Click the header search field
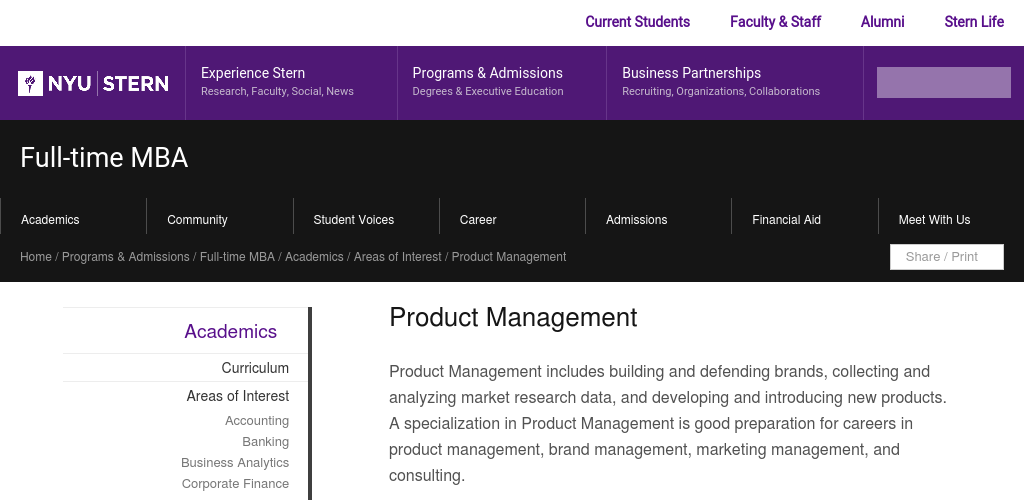 pyautogui.click(x=944, y=82)
